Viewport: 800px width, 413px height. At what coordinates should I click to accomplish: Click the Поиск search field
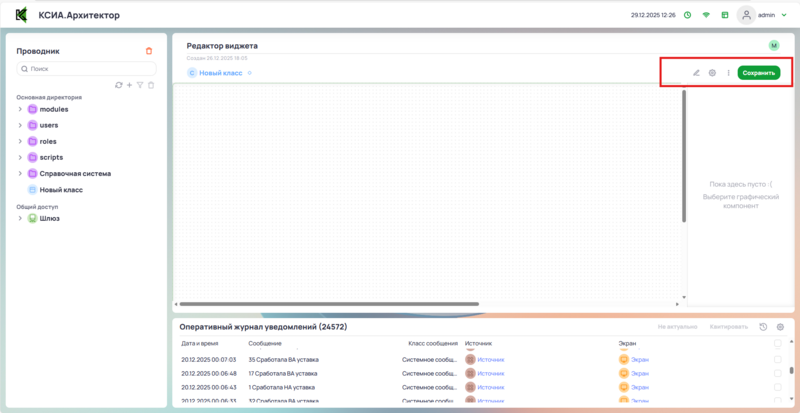tap(87, 69)
